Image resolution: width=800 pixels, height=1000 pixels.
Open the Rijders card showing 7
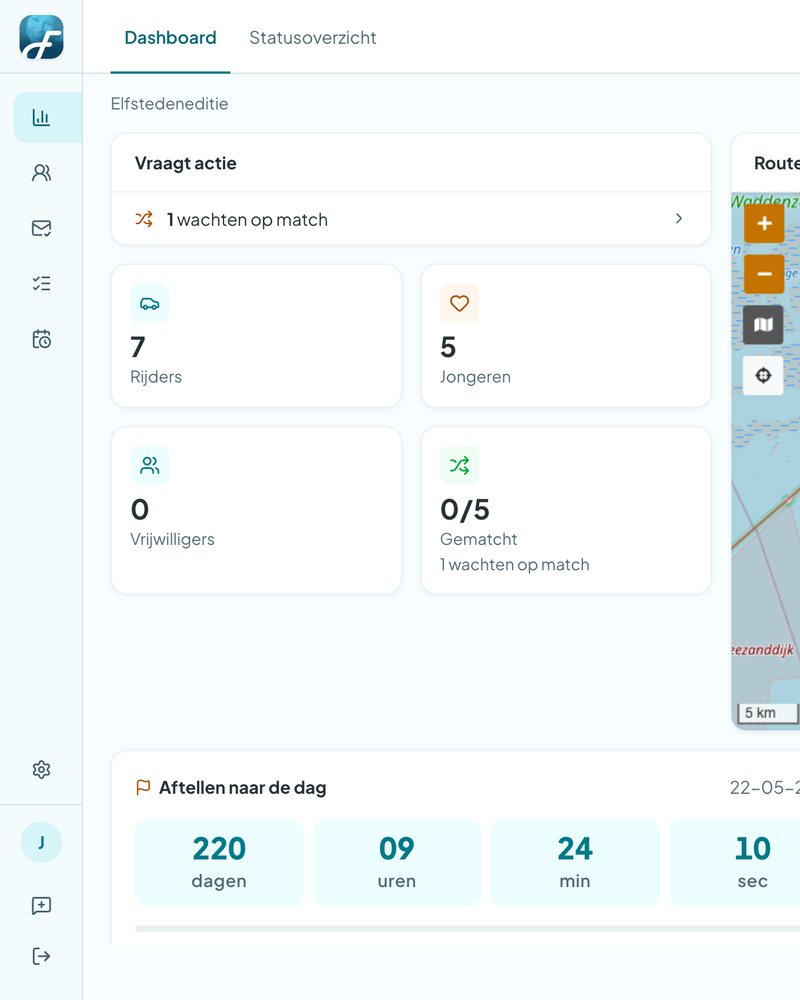coord(256,336)
